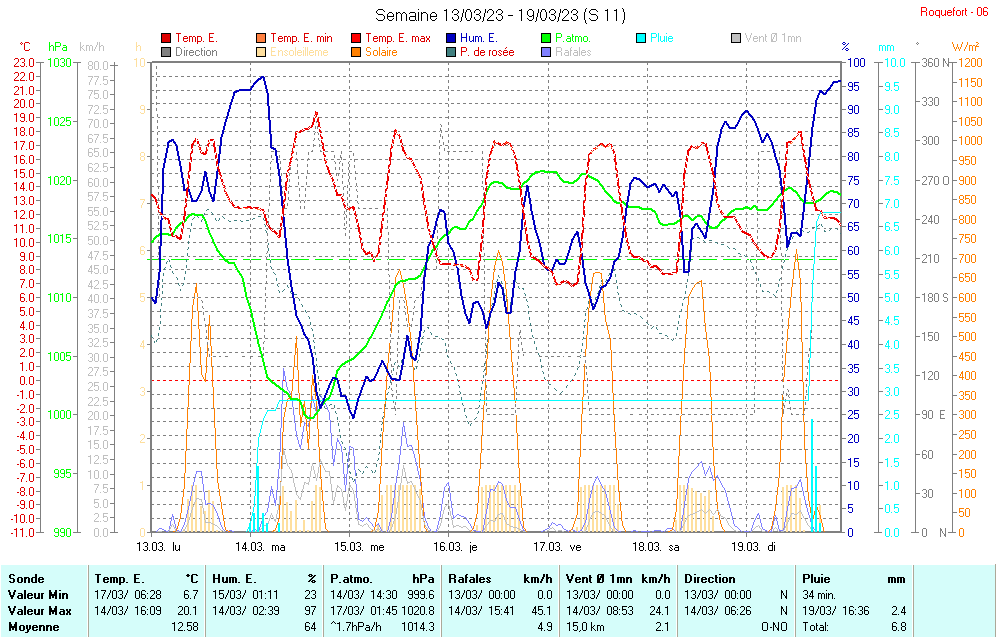Click the grey Direction legend swatch
Image resolution: width=996 pixels, height=637 pixels.
click(166, 53)
